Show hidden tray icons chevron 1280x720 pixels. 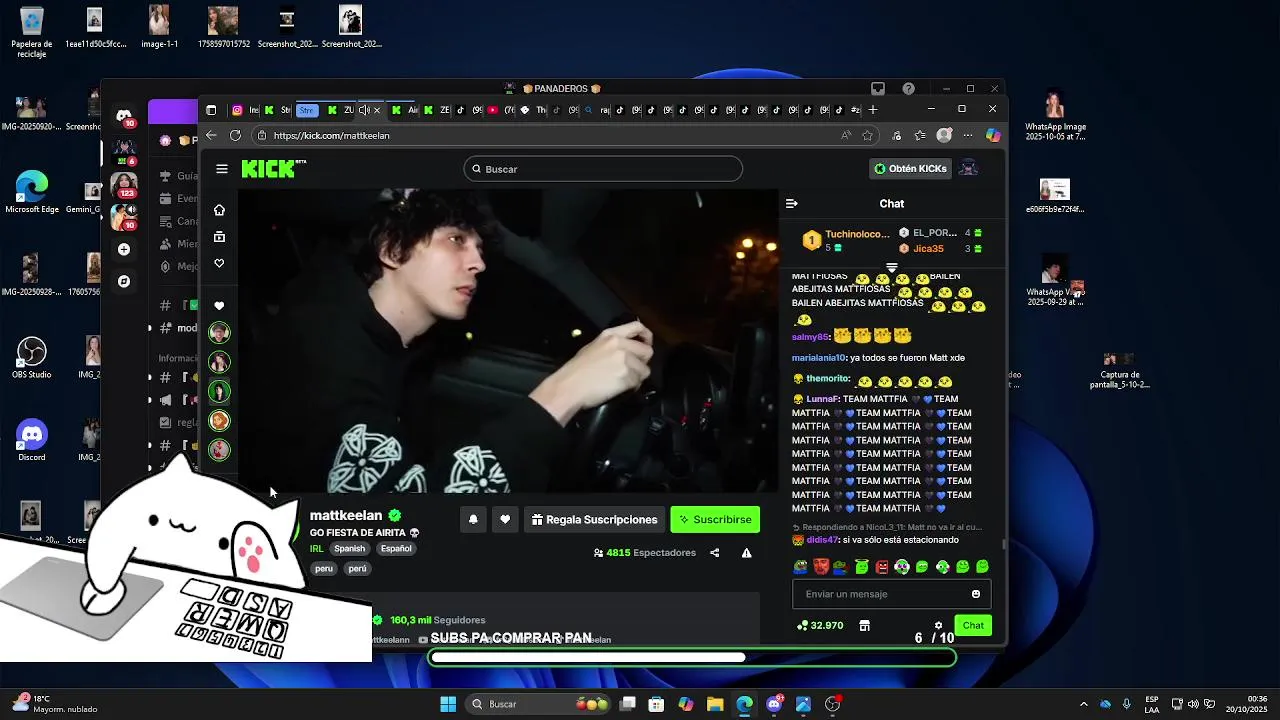coord(1083,704)
